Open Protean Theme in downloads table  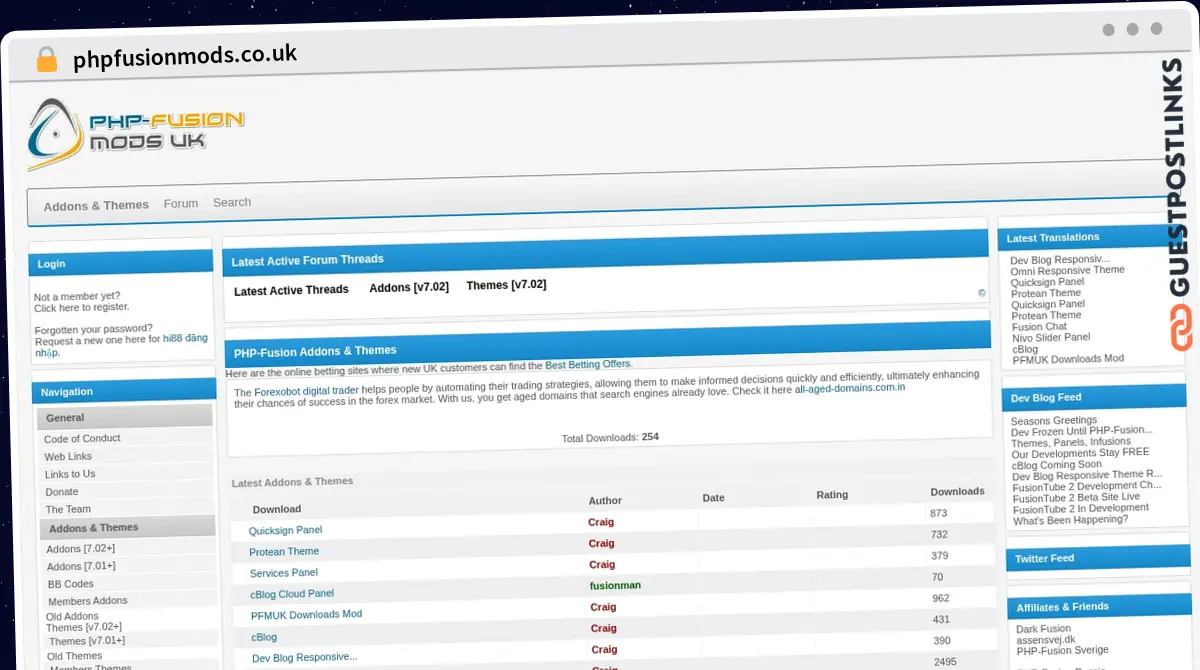click(x=284, y=552)
